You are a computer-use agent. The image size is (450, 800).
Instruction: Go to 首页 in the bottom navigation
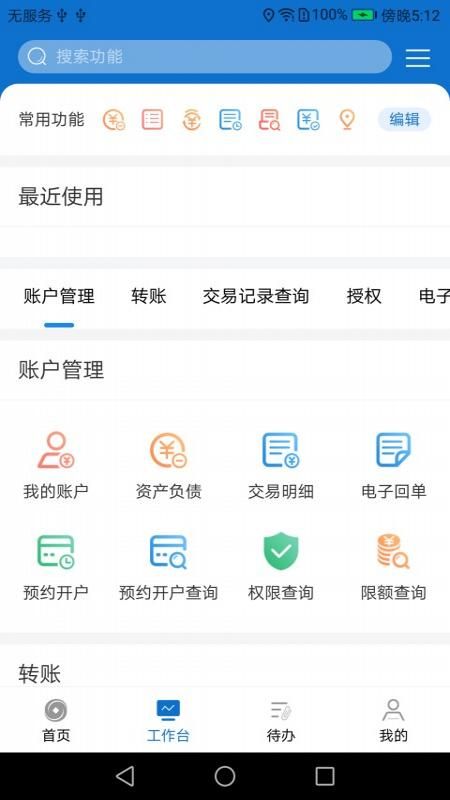tap(56, 720)
